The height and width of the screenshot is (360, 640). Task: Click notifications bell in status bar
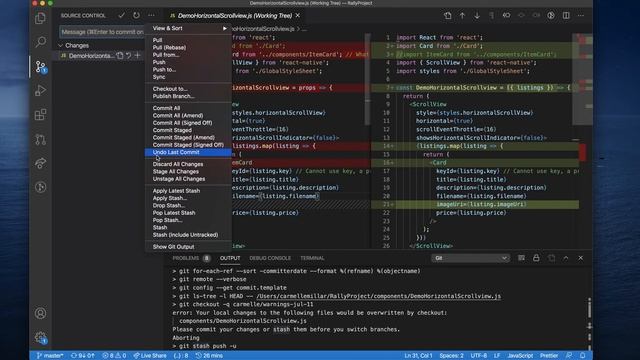[583, 356]
